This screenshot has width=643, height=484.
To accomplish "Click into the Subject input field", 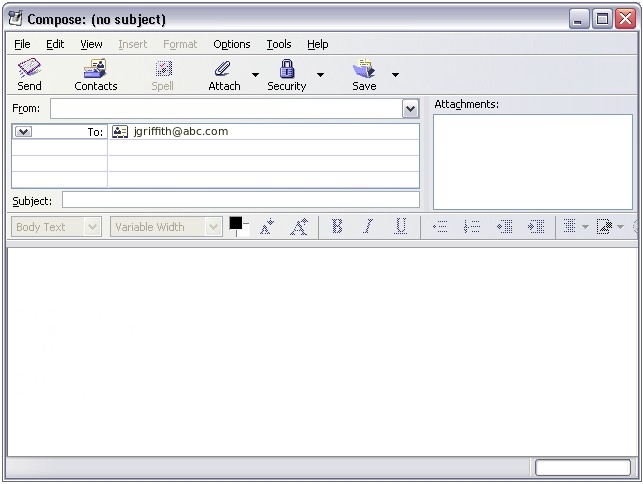I will tap(240, 200).
